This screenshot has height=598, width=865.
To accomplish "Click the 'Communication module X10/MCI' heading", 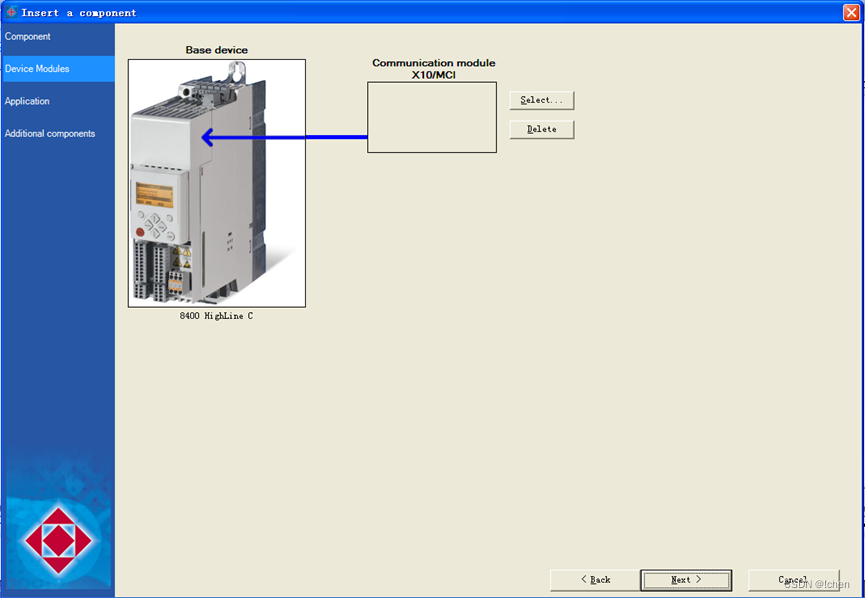I will tap(434, 69).
